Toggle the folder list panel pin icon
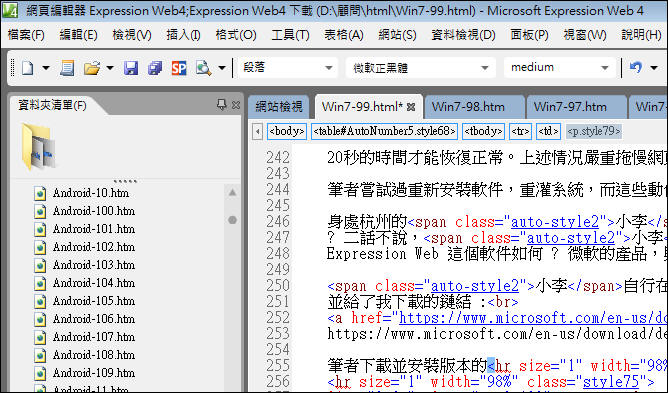Image resolution: width=668 pixels, height=393 pixels. coord(222,104)
